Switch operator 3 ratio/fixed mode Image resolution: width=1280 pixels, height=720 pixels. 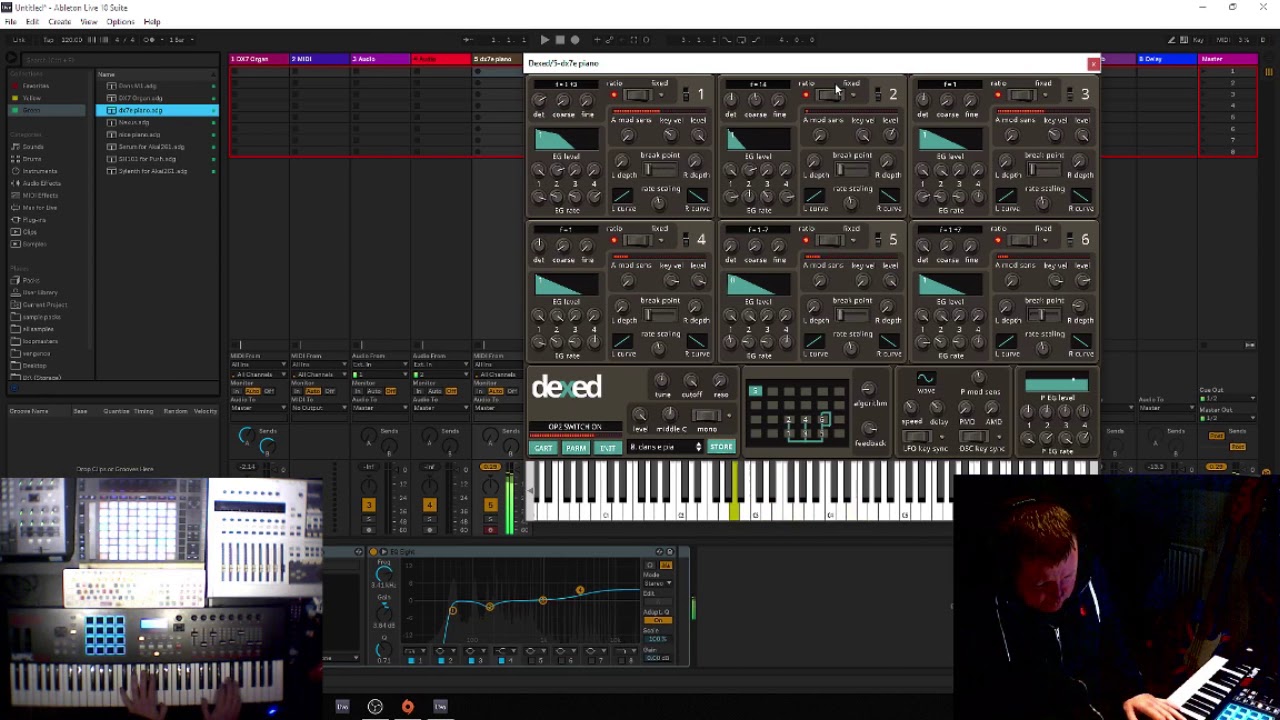pos(1021,96)
